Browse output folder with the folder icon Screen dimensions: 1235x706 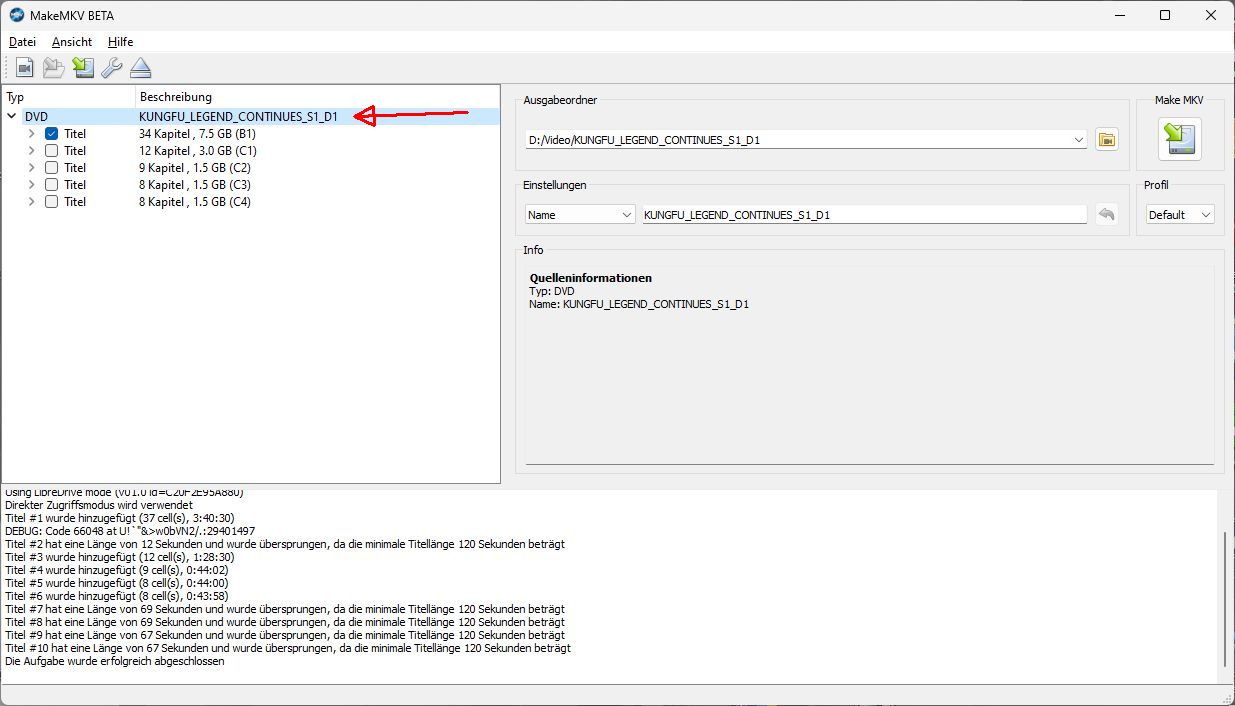pyautogui.click(x=1106, y=140)
